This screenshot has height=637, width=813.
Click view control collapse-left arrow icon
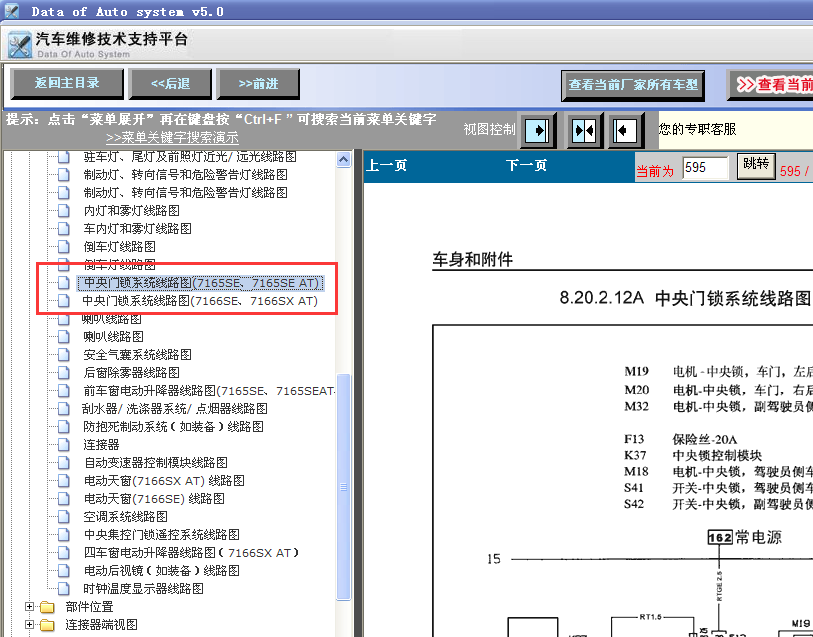tap(625, 130)
